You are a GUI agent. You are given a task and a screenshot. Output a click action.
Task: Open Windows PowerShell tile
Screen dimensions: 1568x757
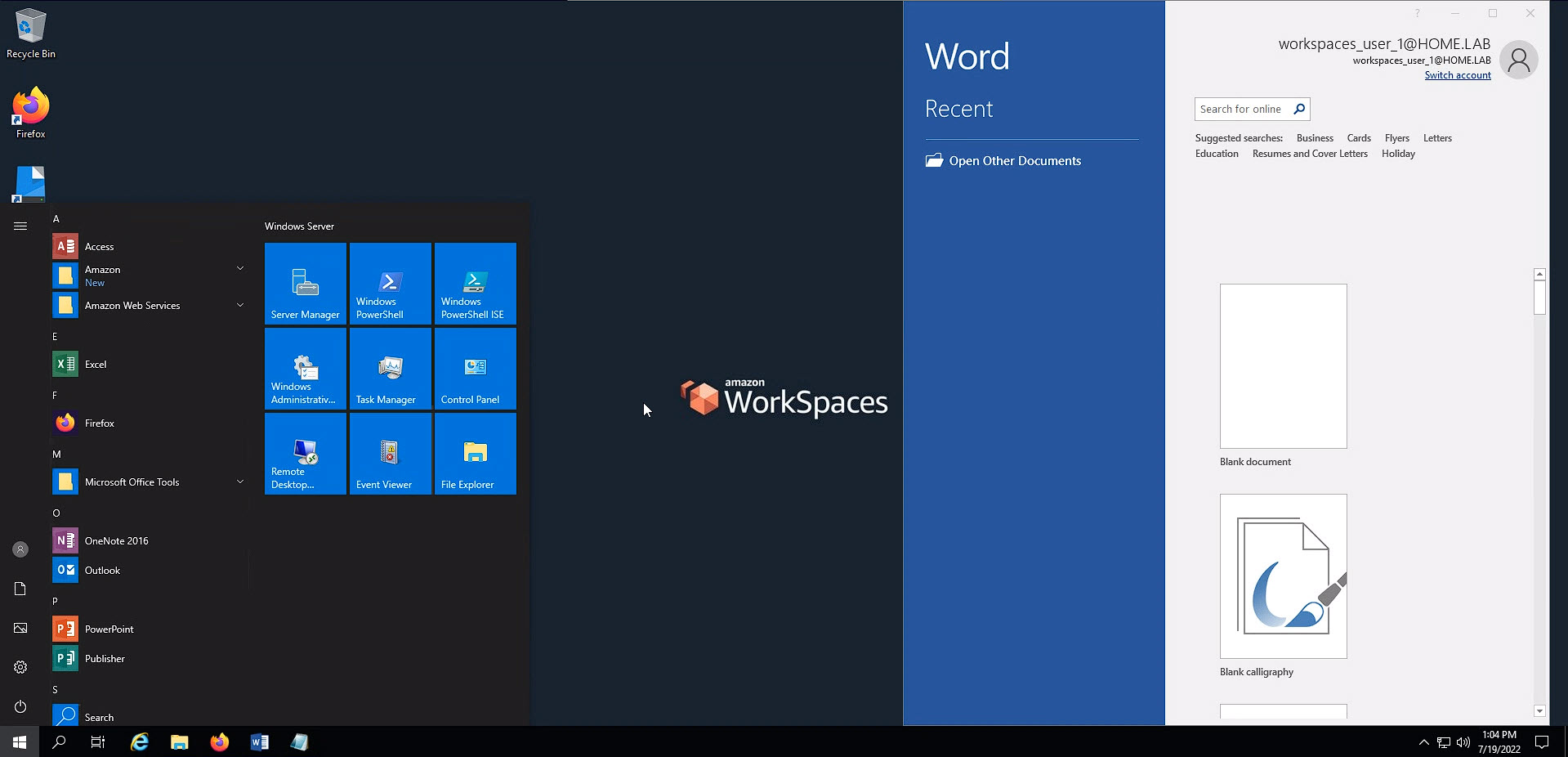390,283
